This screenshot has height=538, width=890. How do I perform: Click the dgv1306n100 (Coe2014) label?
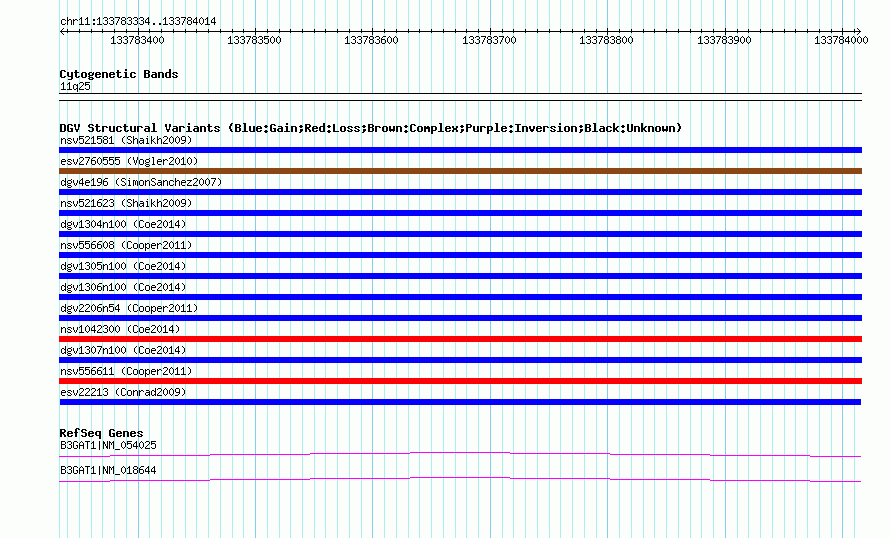click(123, 287)
